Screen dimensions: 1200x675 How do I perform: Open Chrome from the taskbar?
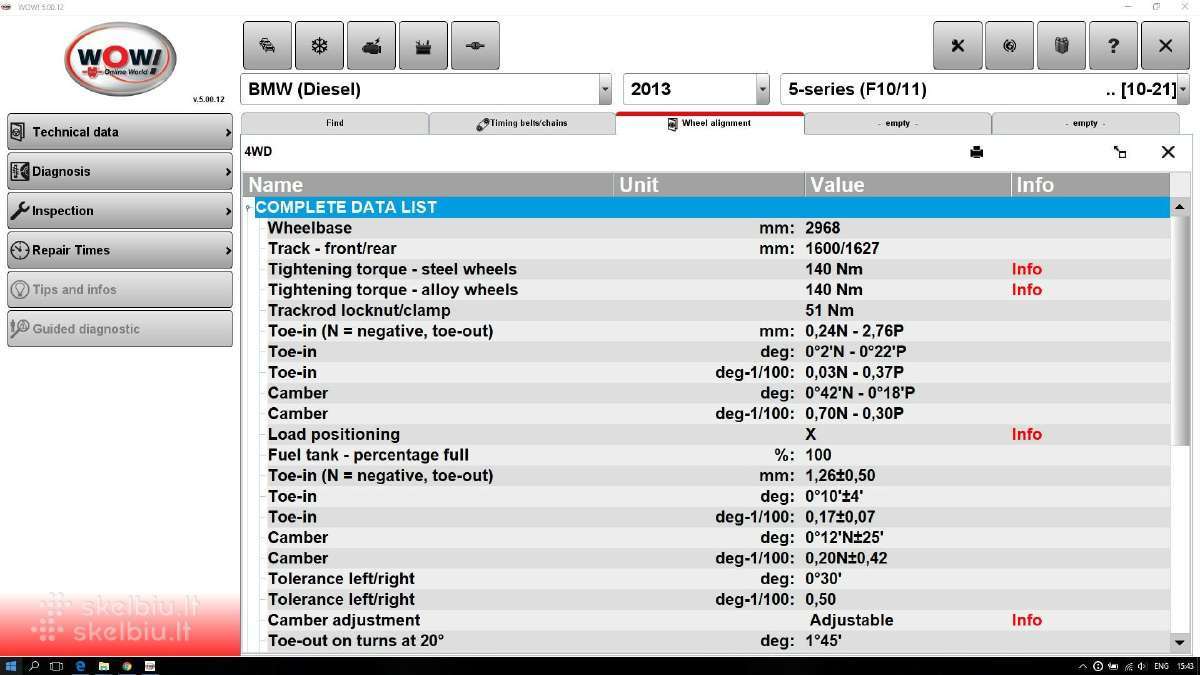coord(127,666)
